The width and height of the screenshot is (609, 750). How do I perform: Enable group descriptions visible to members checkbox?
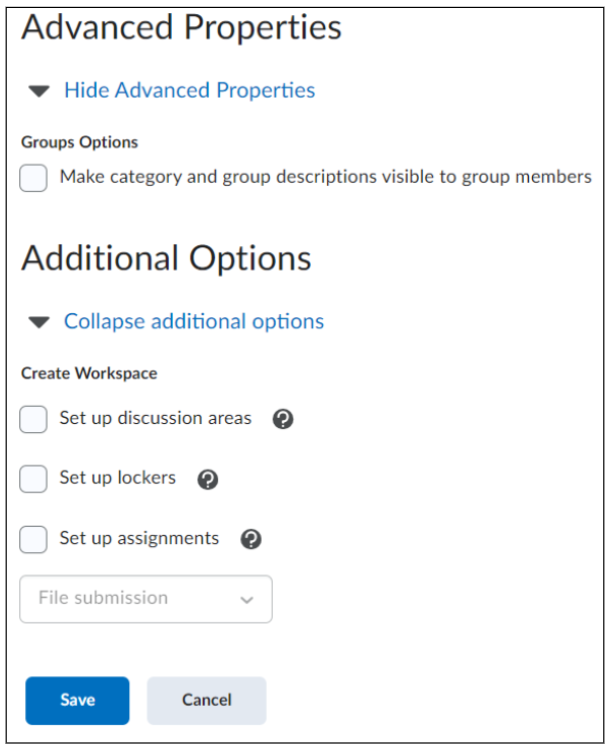click(x=33, y=178)
